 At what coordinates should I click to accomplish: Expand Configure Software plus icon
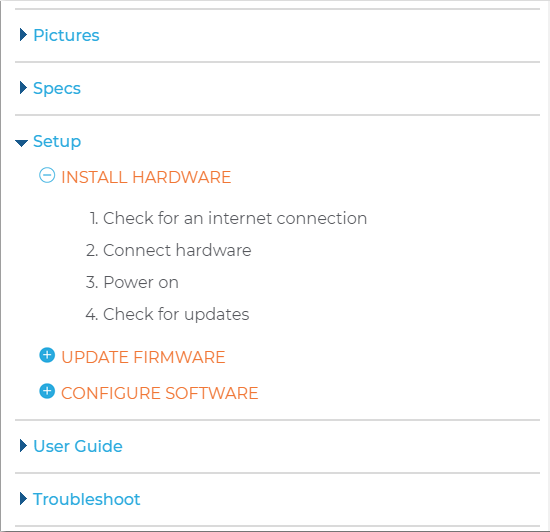(x=47, y=391)
